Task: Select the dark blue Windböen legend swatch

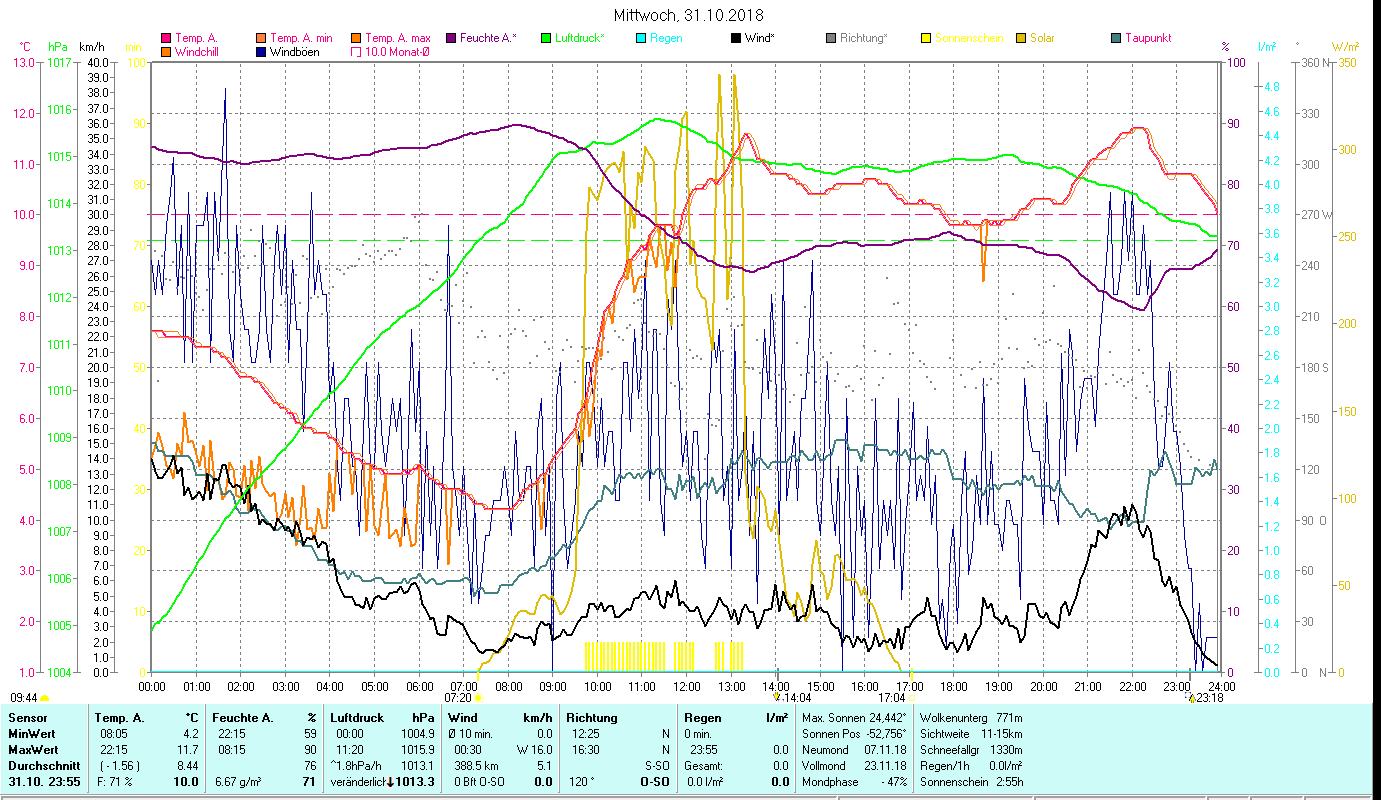Action: [x=261, y=52]
